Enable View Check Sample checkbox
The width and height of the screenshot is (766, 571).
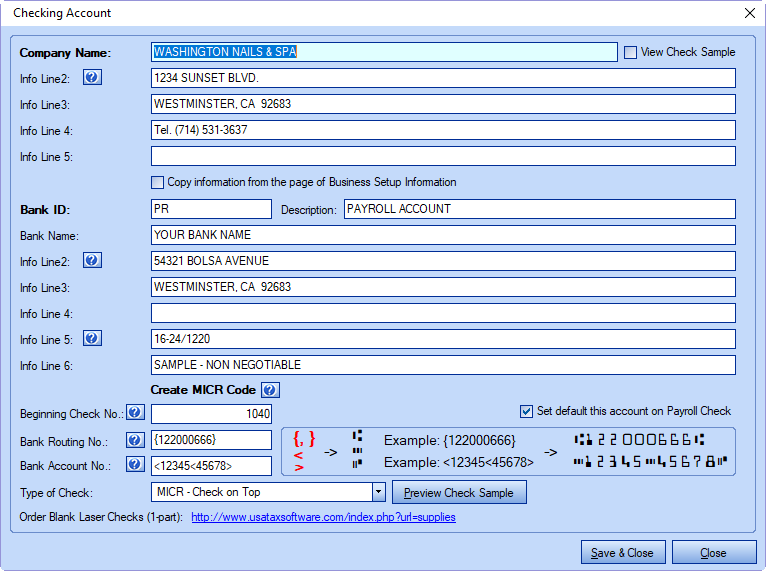(630, 52)
